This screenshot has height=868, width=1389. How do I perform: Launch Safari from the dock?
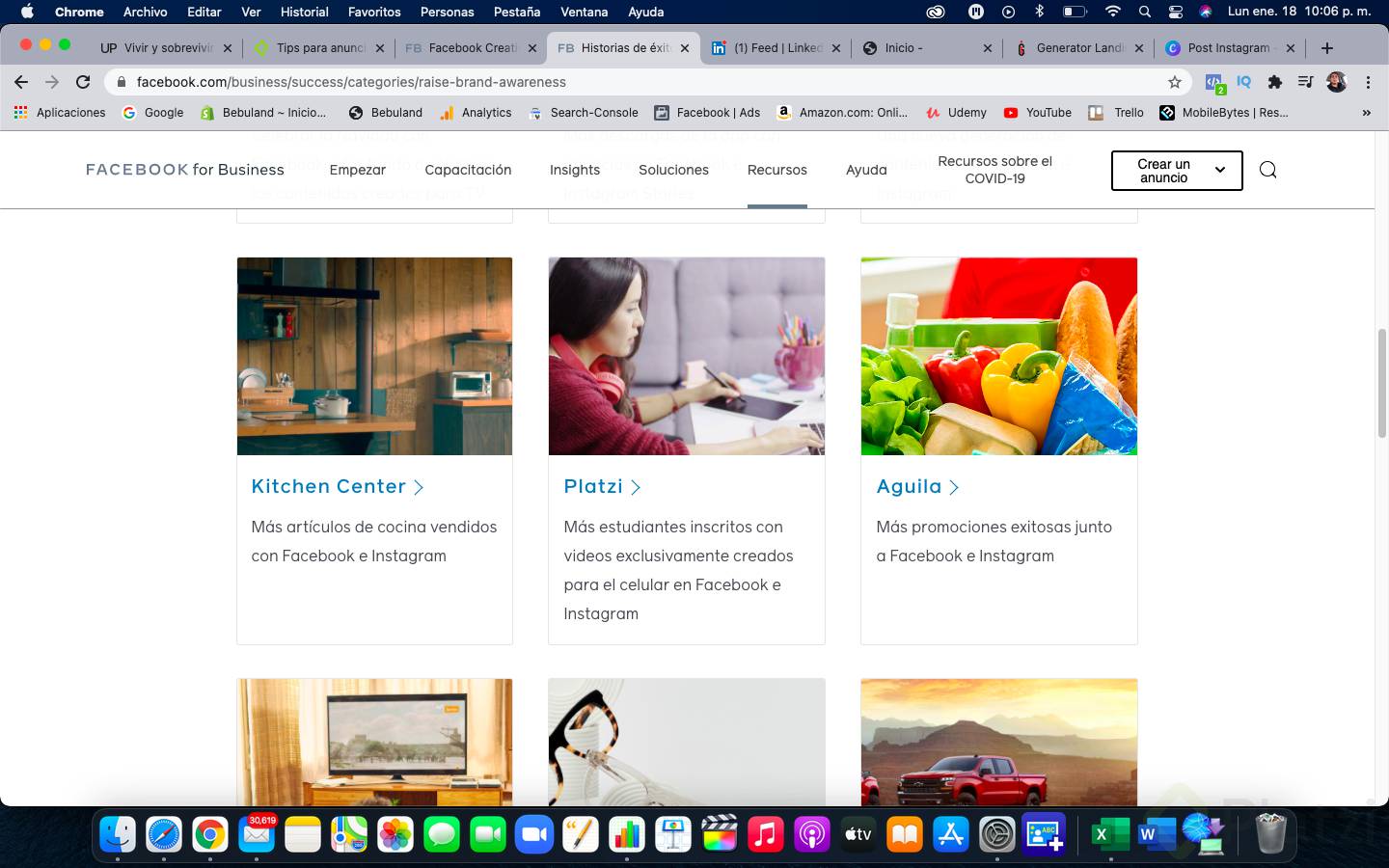point(164,834)
